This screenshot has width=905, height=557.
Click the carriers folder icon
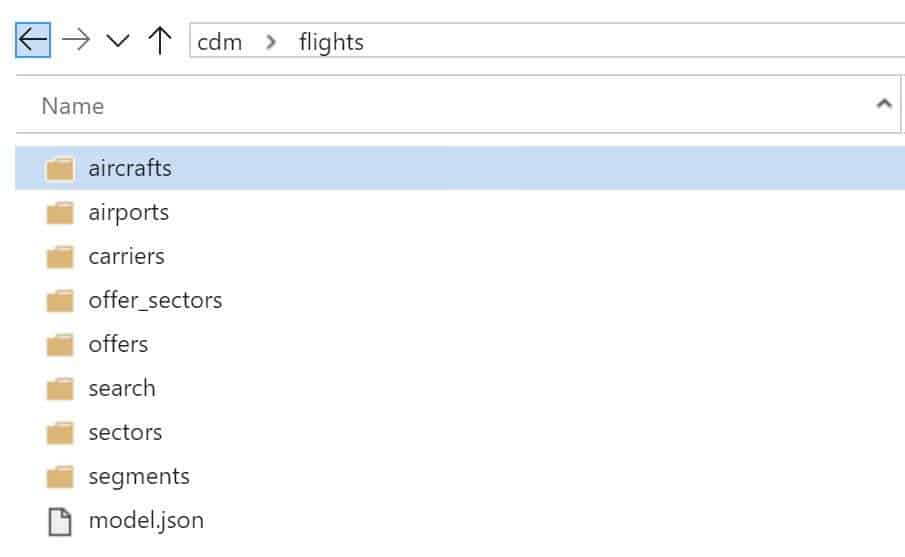click(60, 256)
